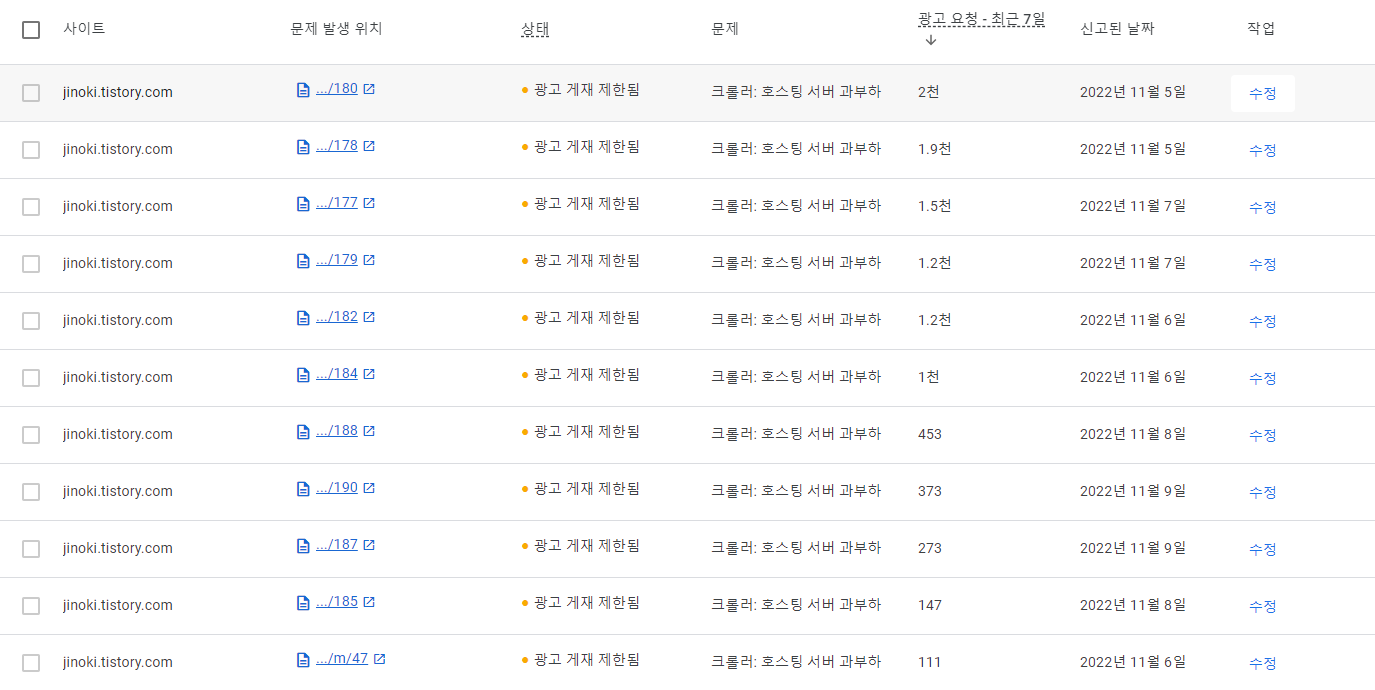Open the .../188 page link
The width and height of the screenshot is (1375, 690).
337,431
